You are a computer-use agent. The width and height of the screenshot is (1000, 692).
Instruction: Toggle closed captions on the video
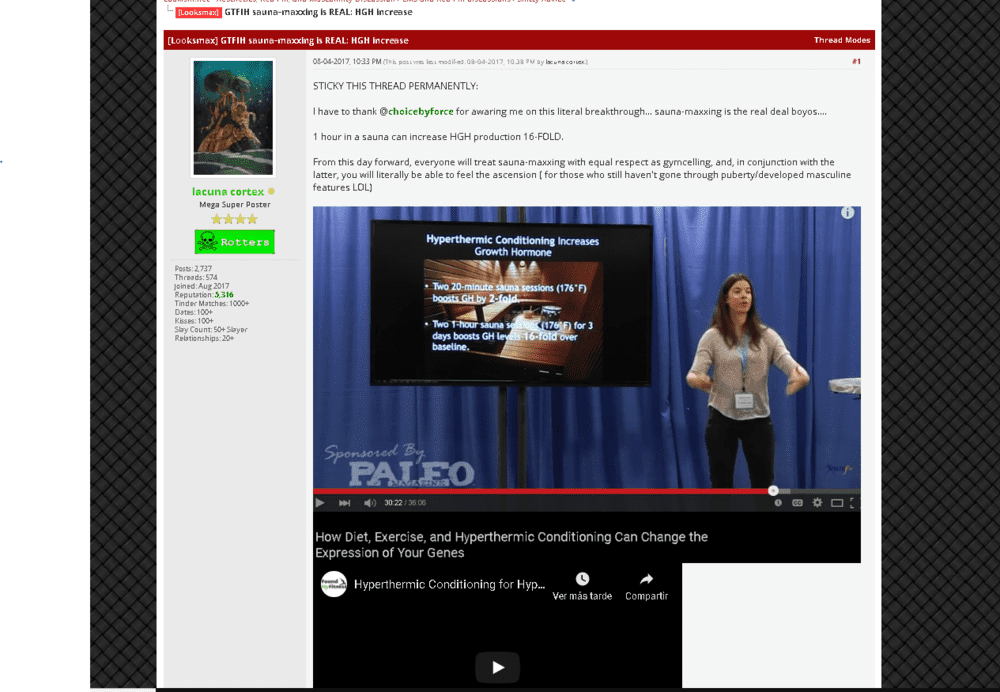[797, 503]
